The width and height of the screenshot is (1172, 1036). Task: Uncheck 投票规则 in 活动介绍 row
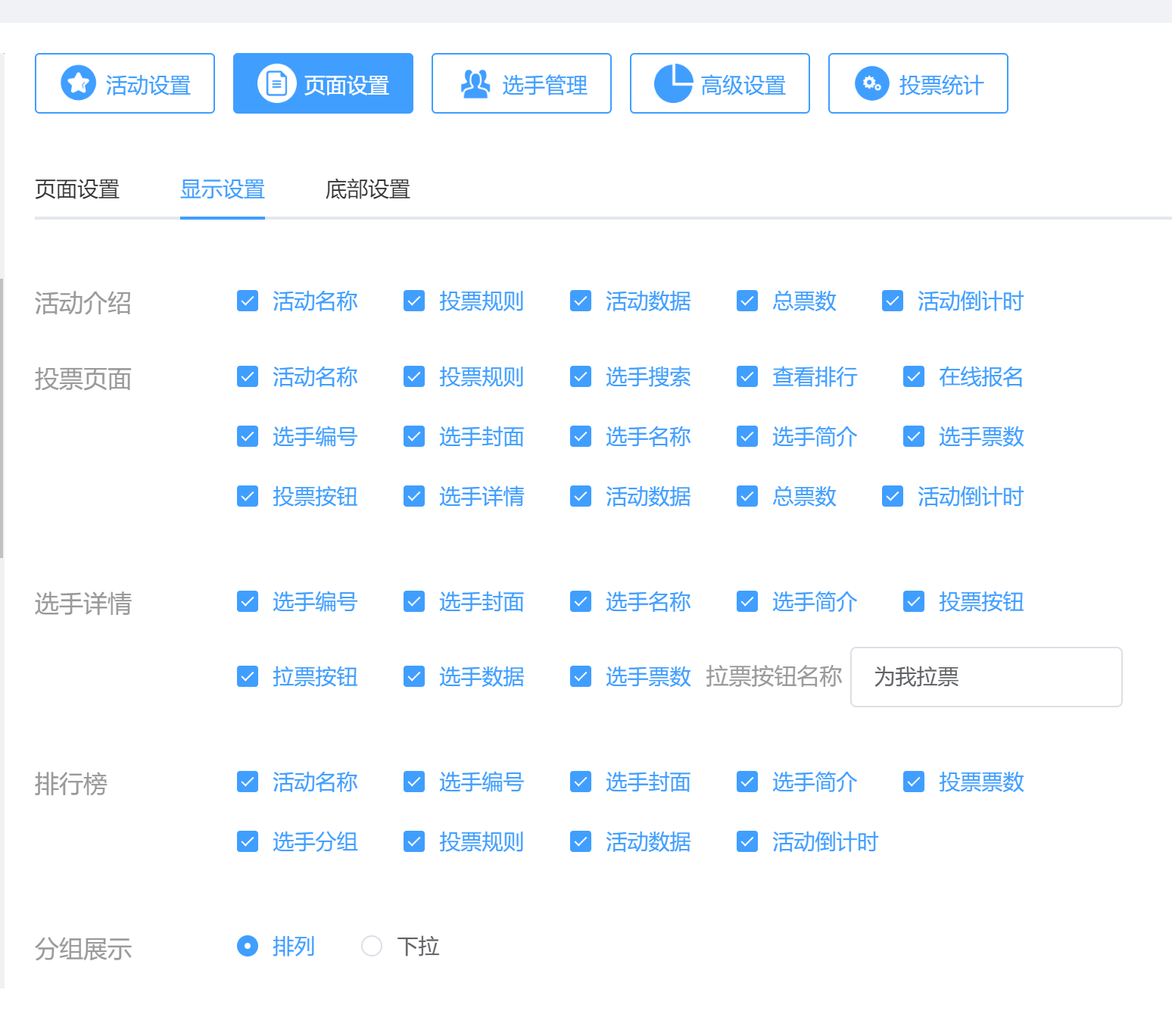pos(414,301)
